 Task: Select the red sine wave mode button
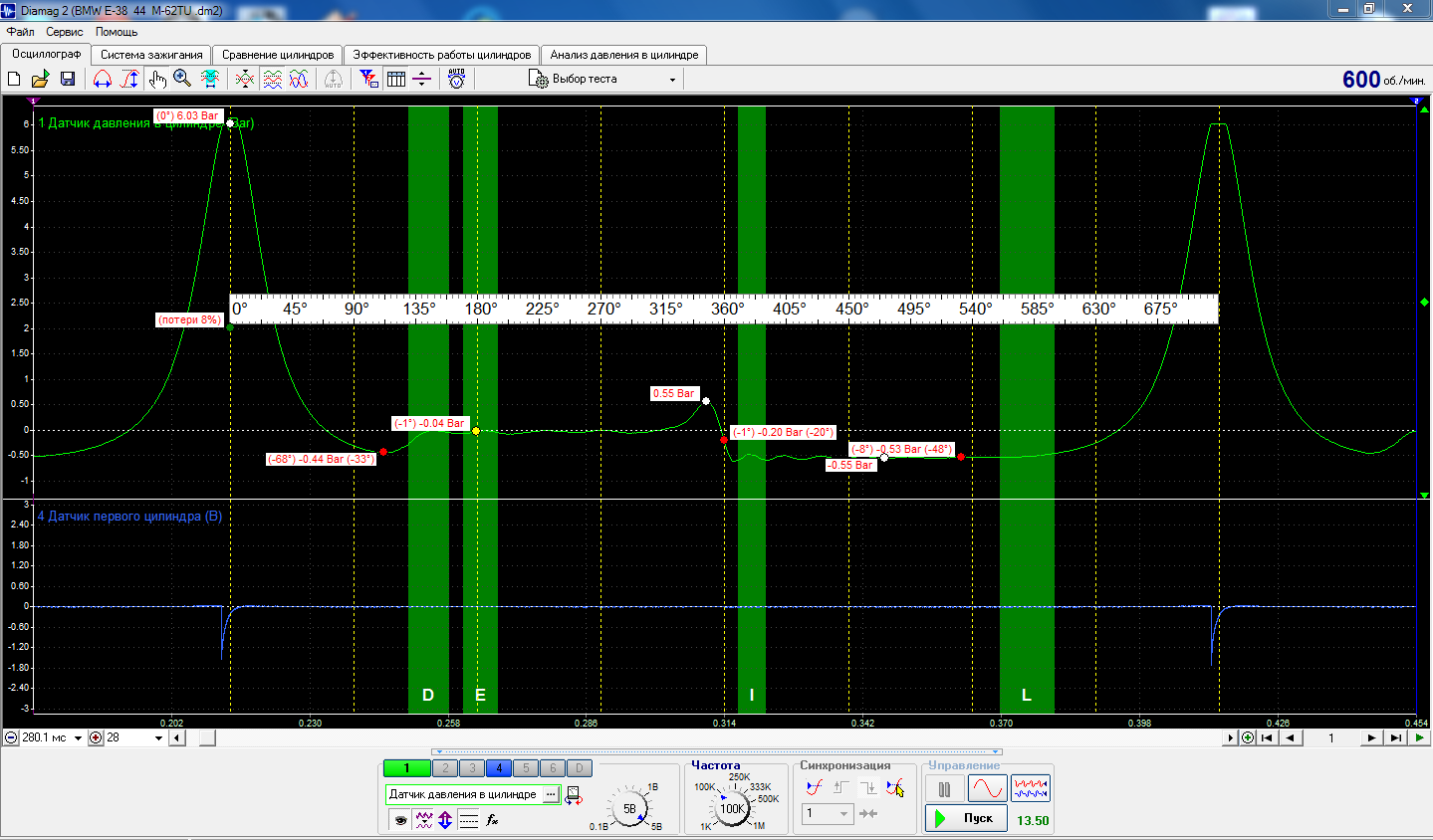987,789
